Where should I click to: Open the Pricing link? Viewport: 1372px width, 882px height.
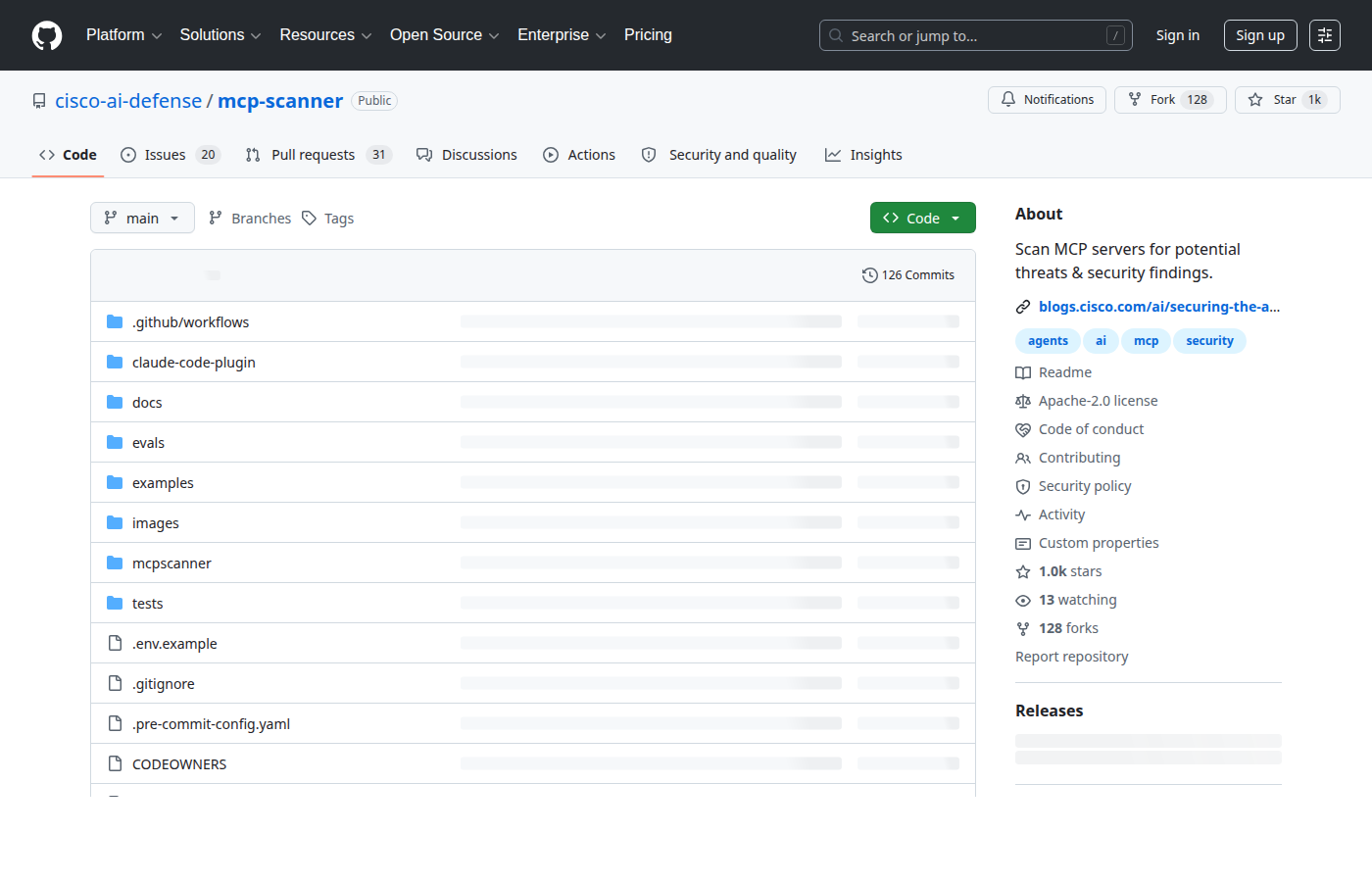pyautogui.click(x=648, y=35)
